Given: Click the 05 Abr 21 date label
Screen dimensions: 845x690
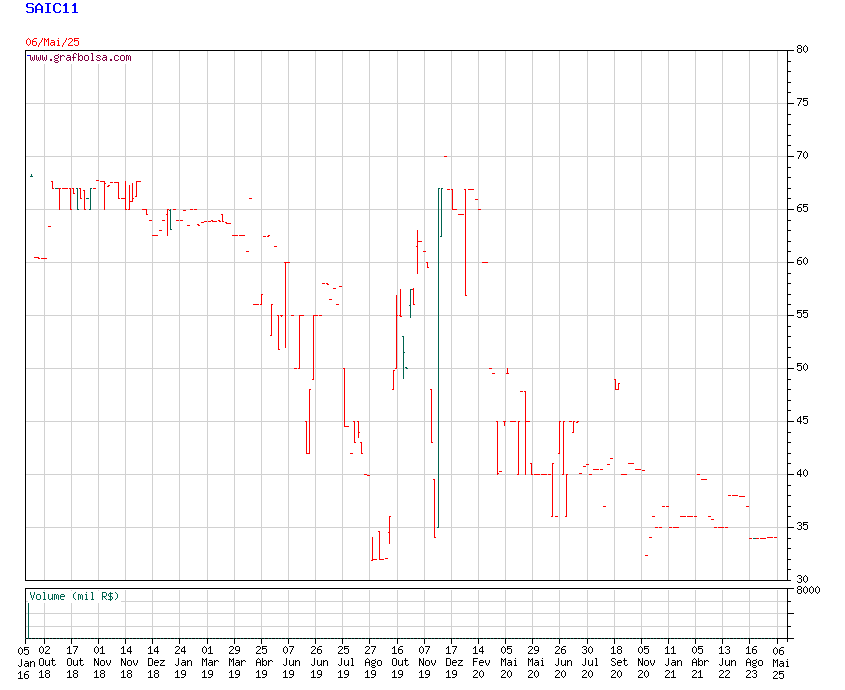Looking at the screenshot, I should (x=698, y=663).
